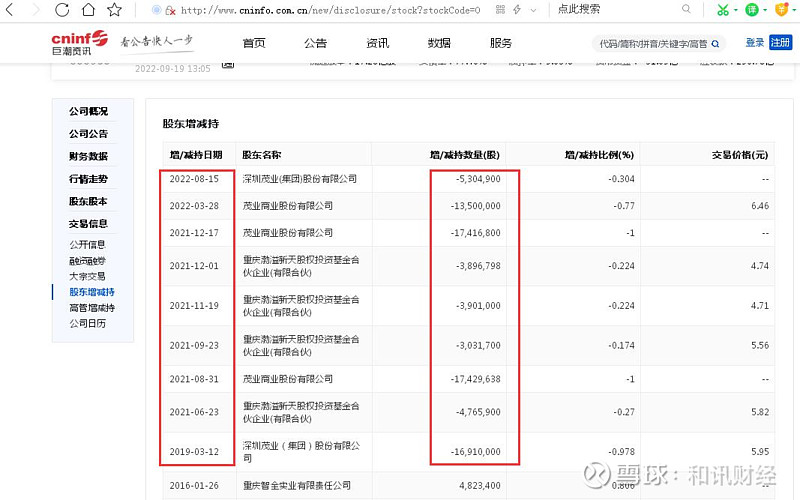Screen dimensions: 800x500
Task: Click the site search magnifier icon
Action: point(715,44)
